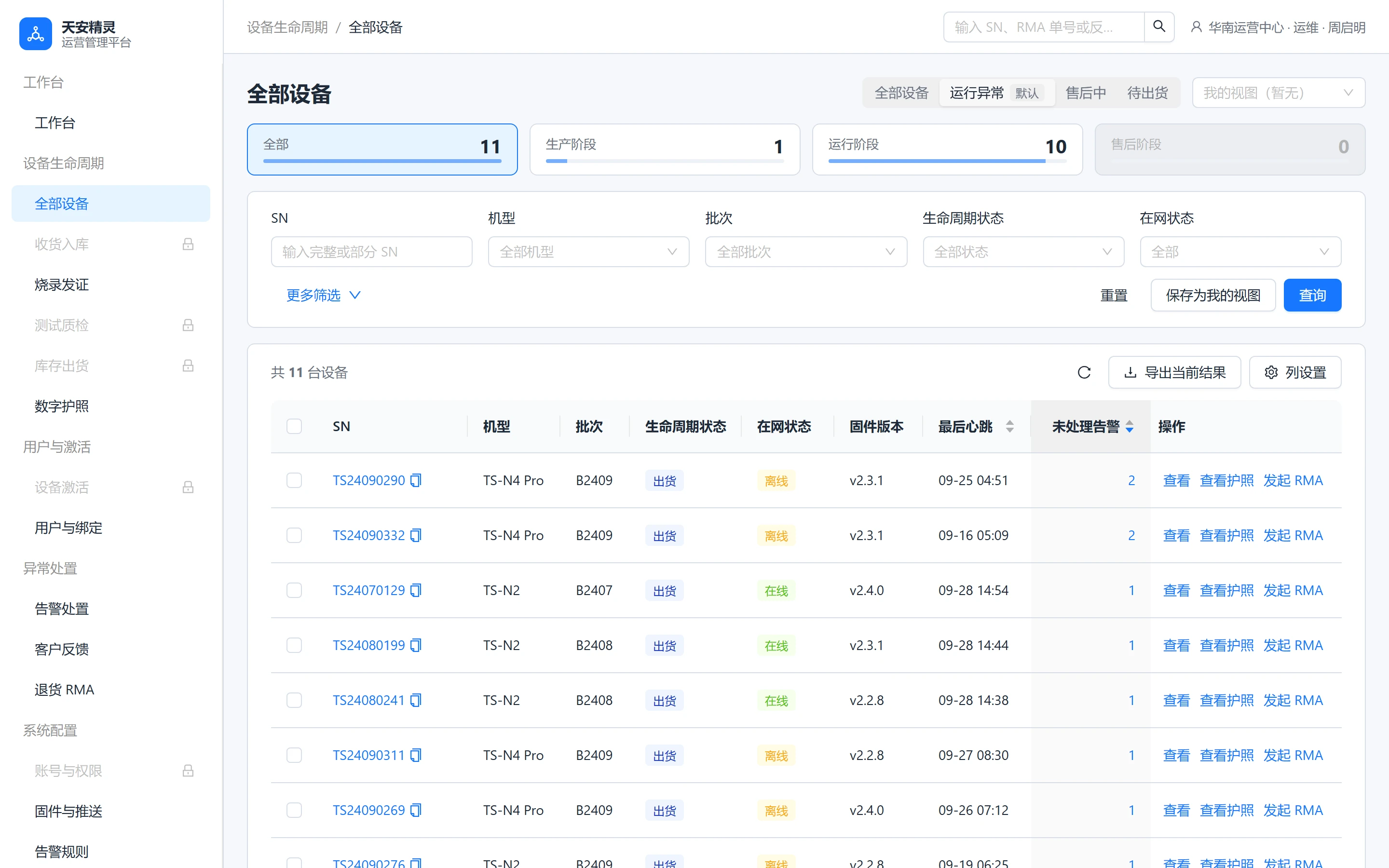Toggle the select-all checkbox in table header
1389x868 pixels.
click(x=295, y=427)
